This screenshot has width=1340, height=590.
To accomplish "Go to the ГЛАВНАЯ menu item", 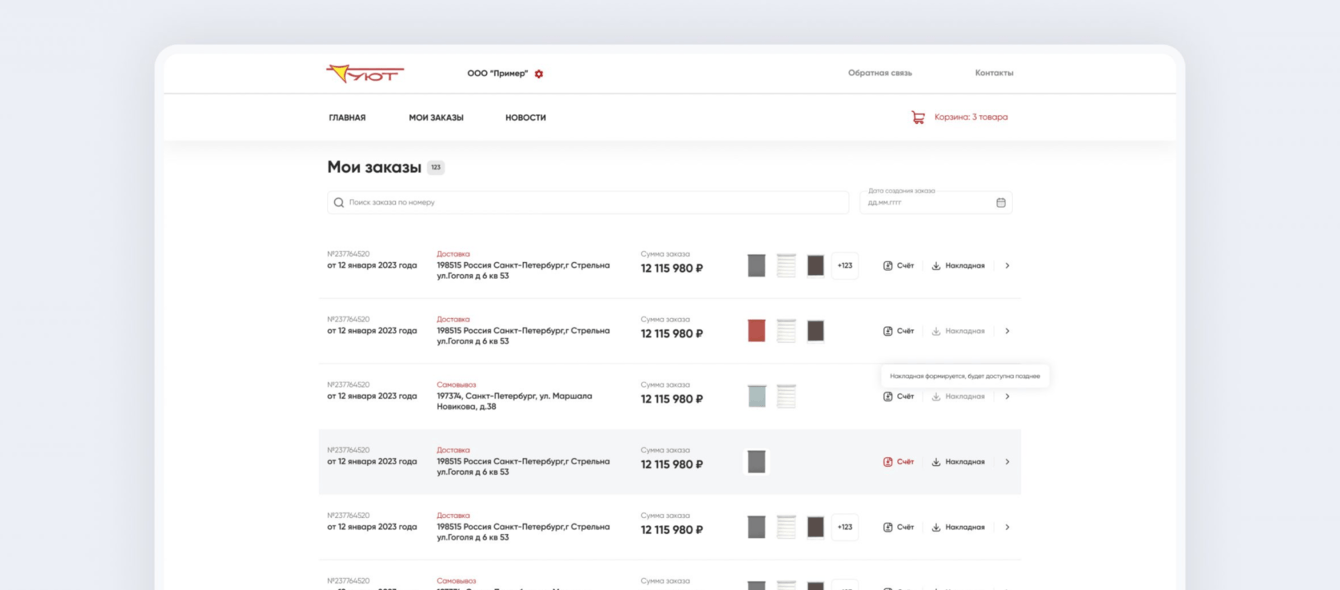I will [x=347, y=118].
